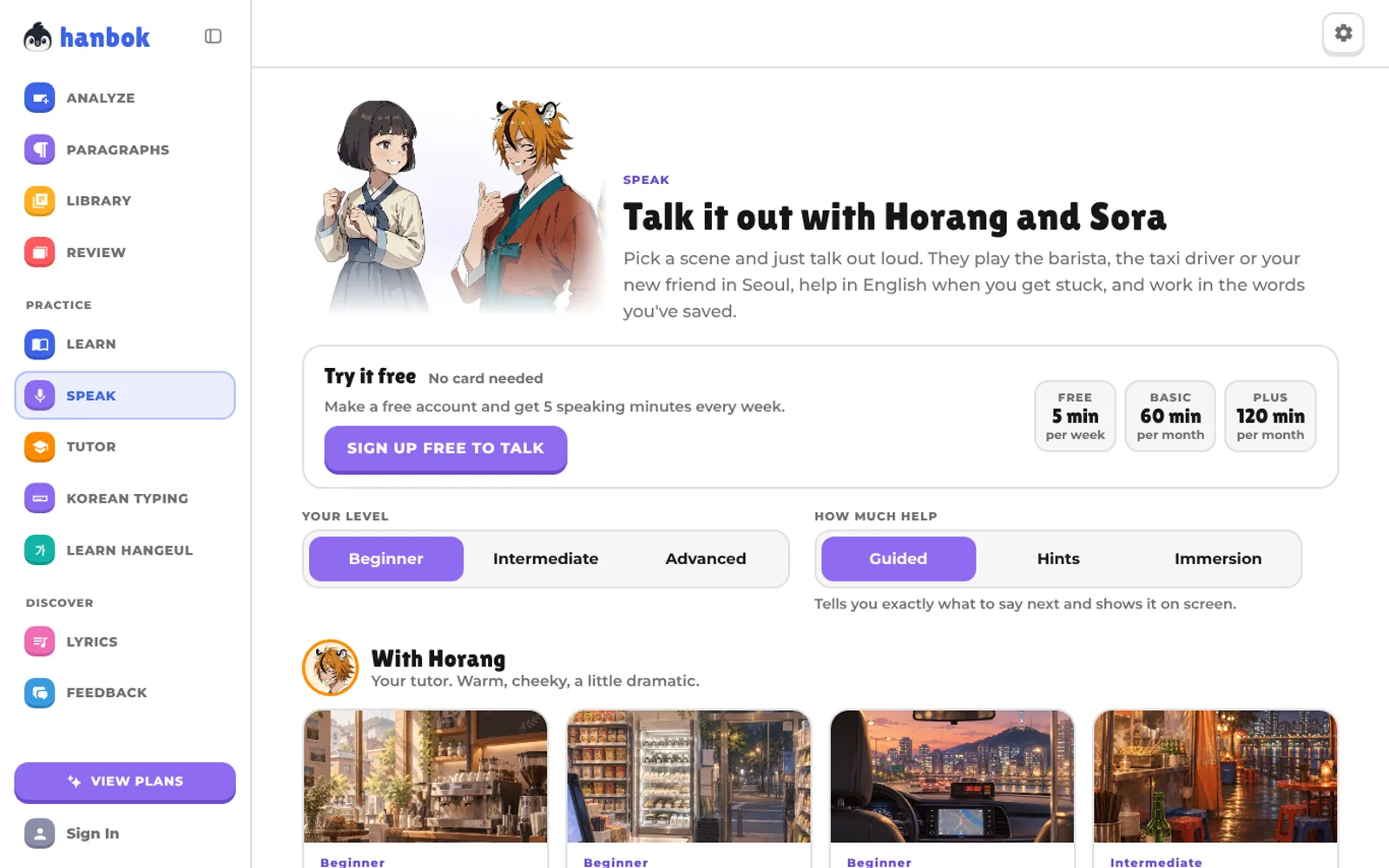Choose Hints help mode
This screenshot has height=868, width=1389.
coord(1058,559)
